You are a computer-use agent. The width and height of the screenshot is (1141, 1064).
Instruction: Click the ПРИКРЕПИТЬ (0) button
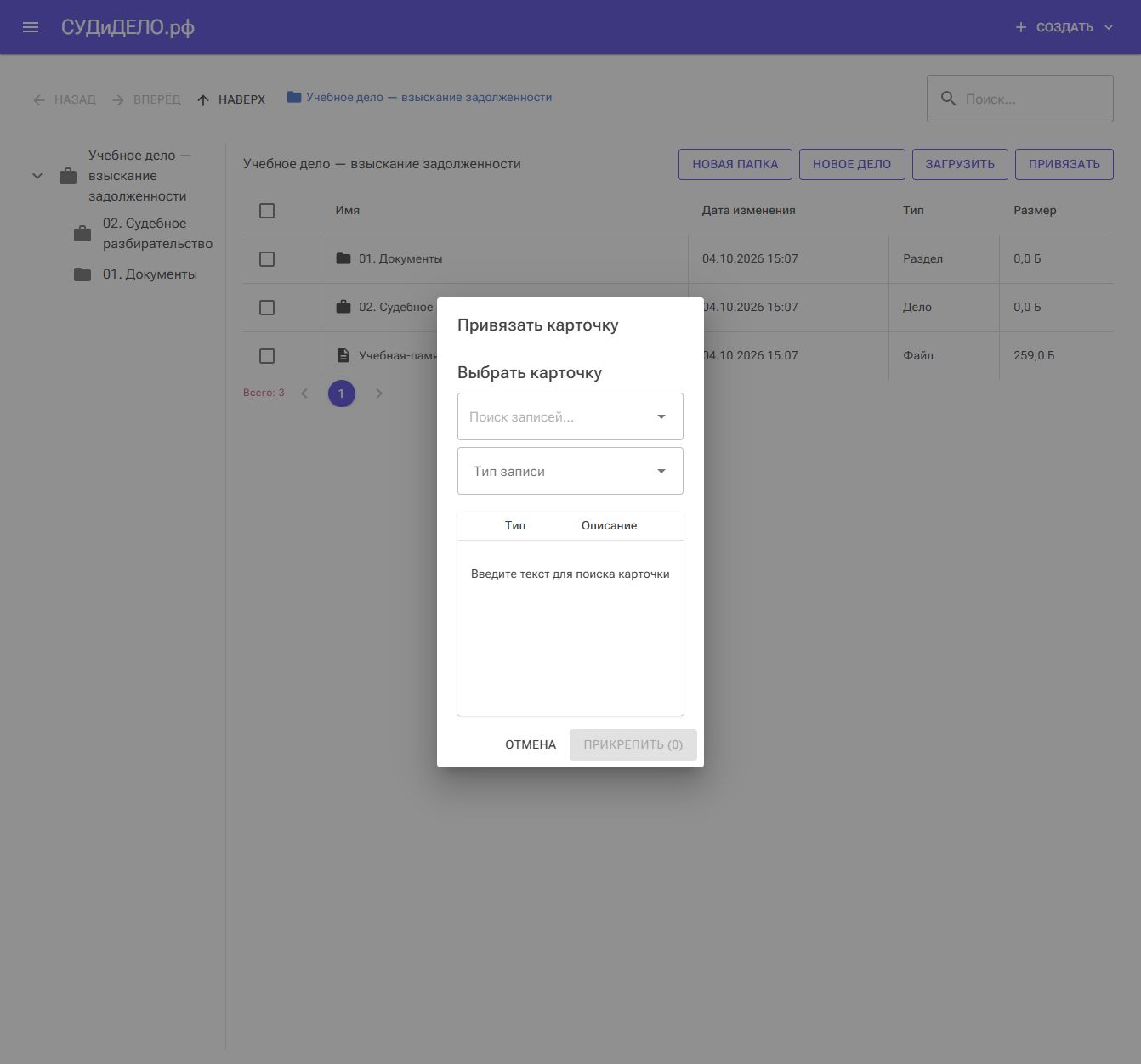coord(633,744)
